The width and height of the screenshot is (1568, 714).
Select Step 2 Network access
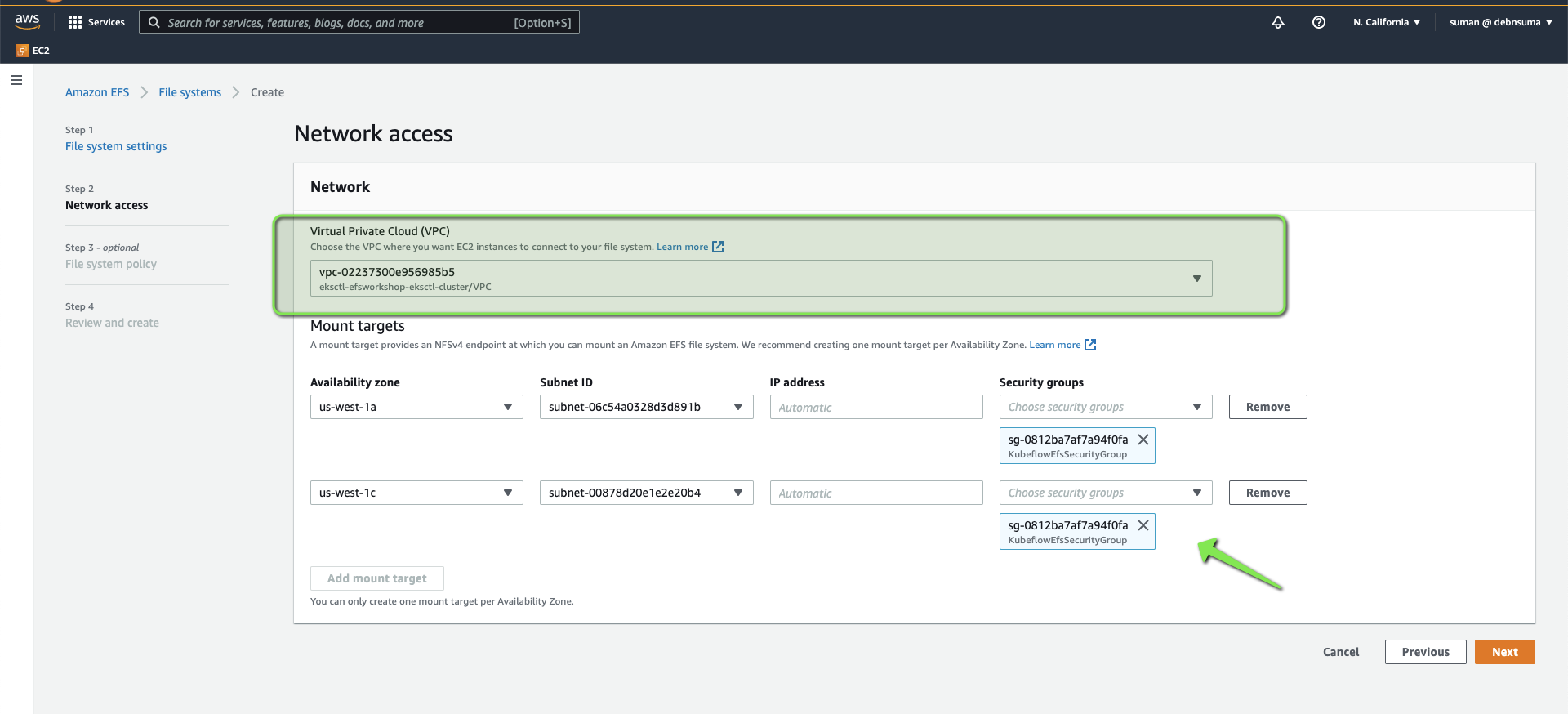point(107,205)
